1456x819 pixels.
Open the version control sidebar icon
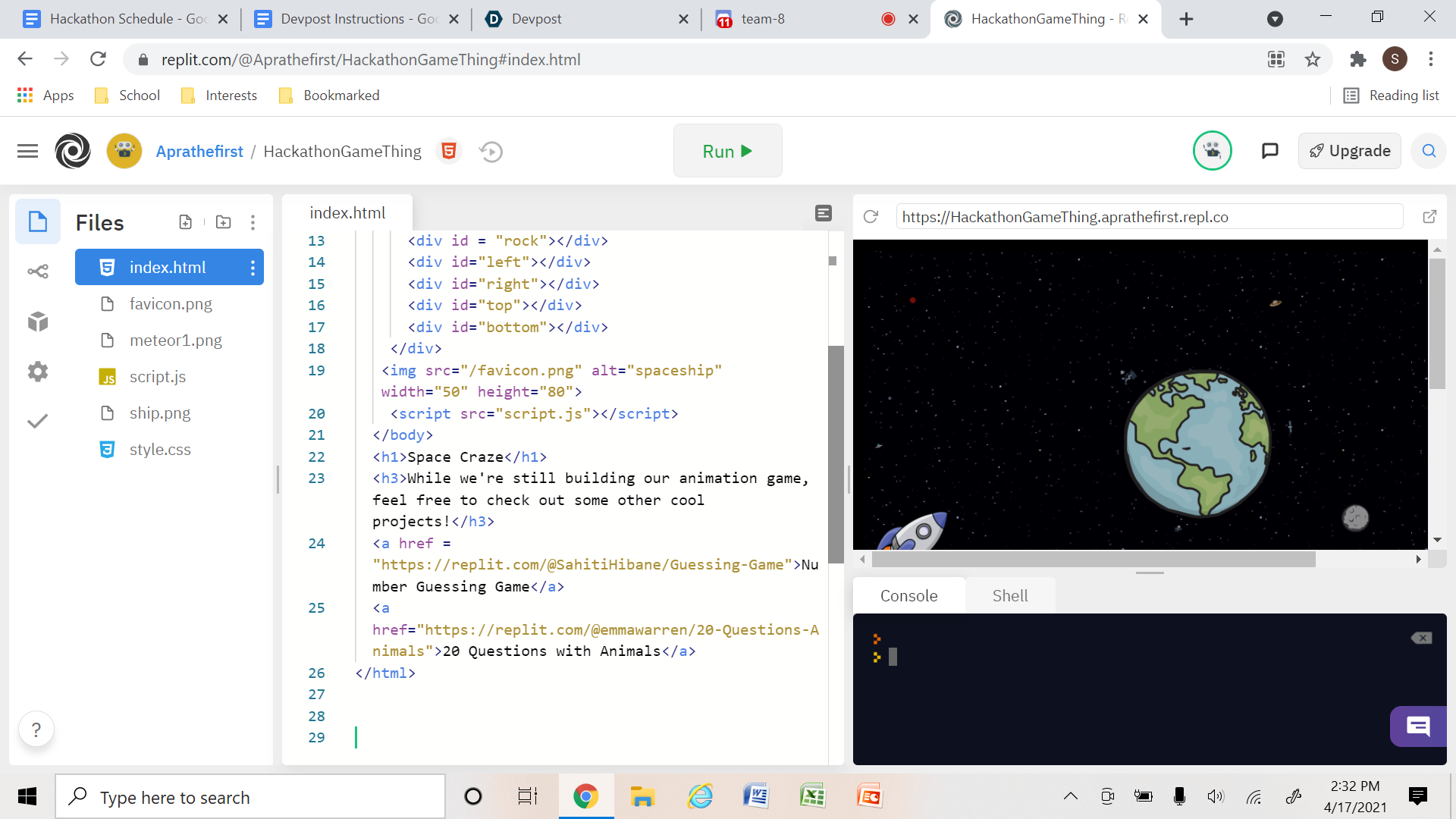pyautogui.click(x=38, y=271)
